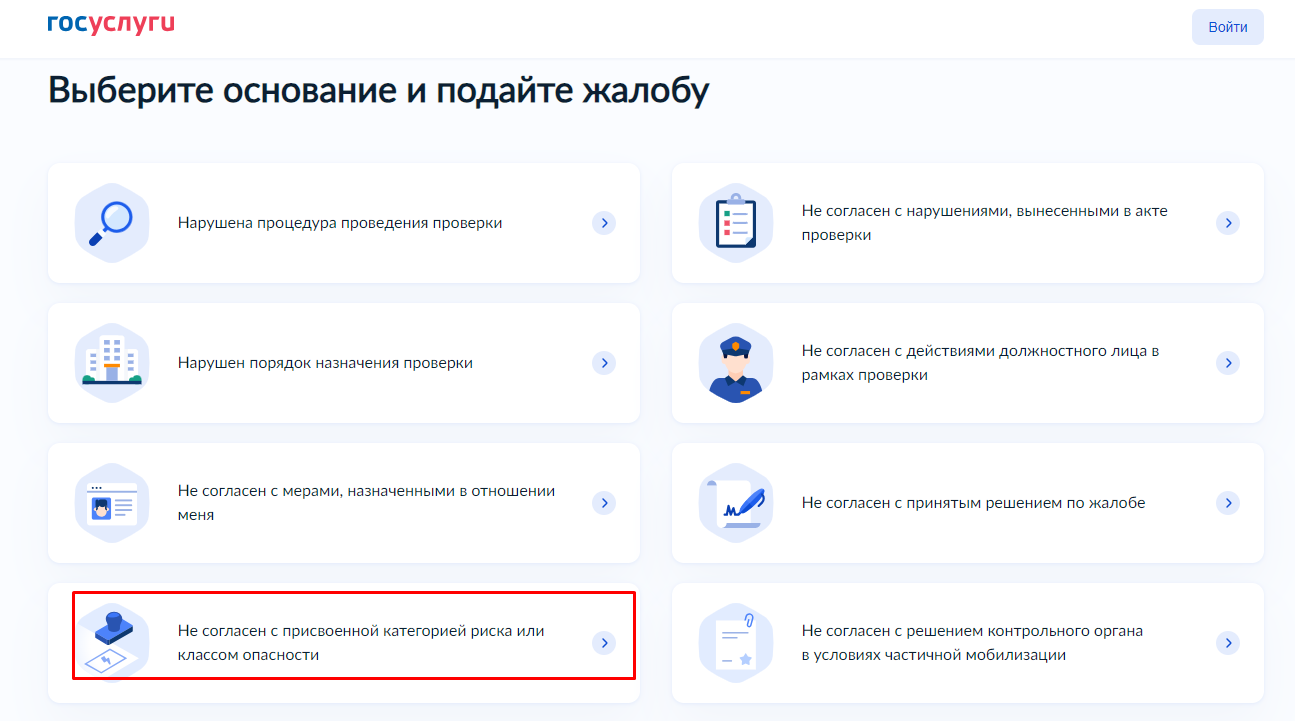Choose Не согласен с присвоенной категорией риска text
The height and width of the screenshot is (721, 1295).
[361, 643]
